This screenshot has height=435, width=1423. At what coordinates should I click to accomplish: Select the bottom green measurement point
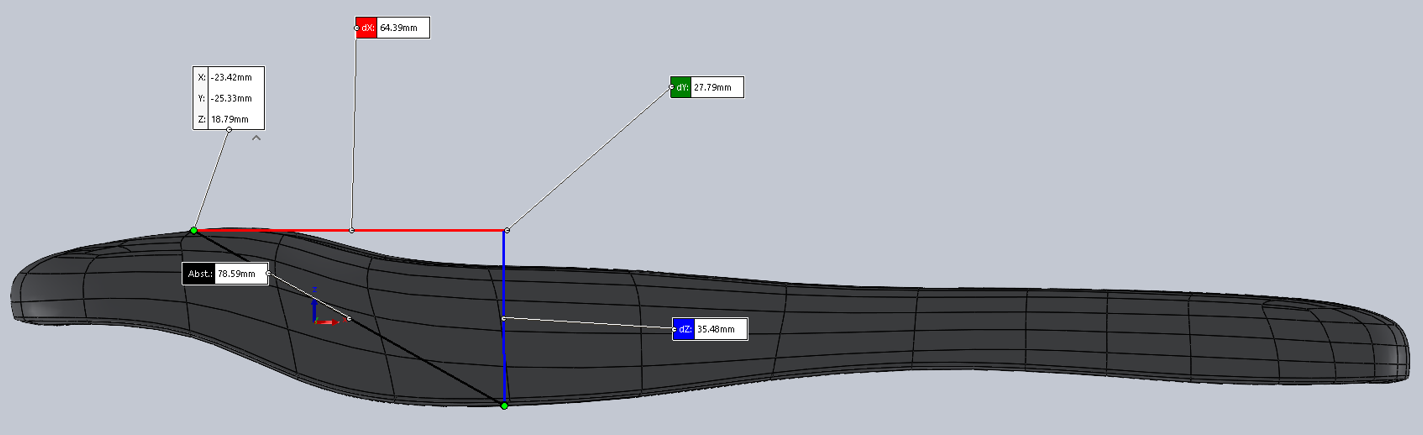coord(504,406)
